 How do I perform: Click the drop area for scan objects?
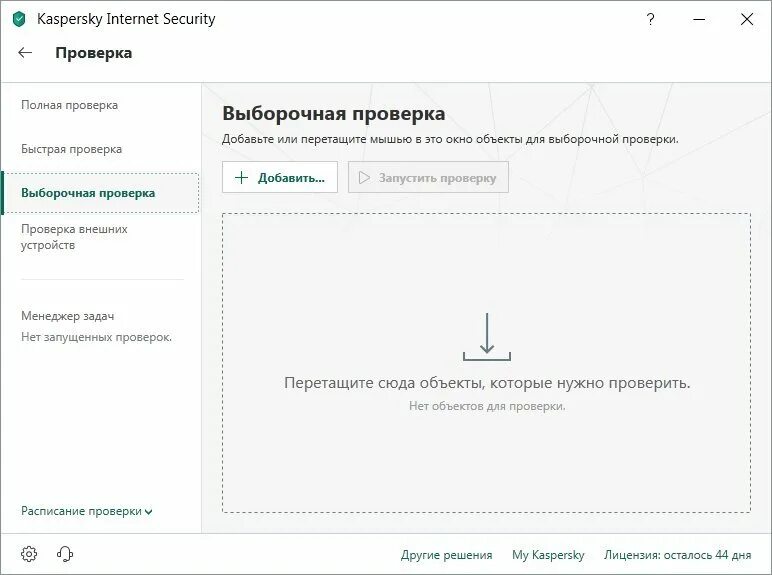pyautogui.click(x=486, y=363)
